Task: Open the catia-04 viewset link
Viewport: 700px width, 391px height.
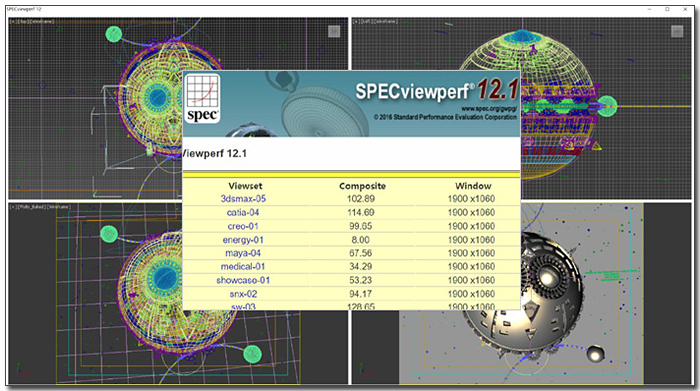Action: click(243, 212)
